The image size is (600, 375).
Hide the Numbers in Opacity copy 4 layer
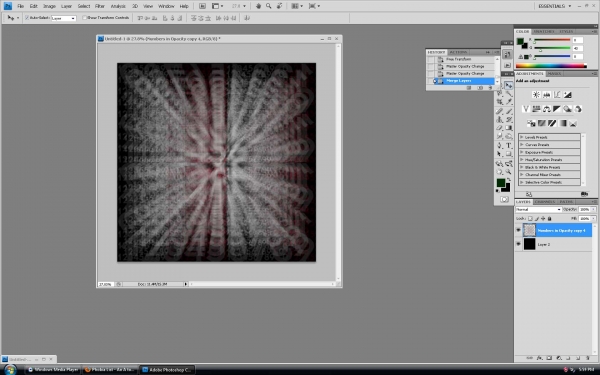click(x=518, y=230)
